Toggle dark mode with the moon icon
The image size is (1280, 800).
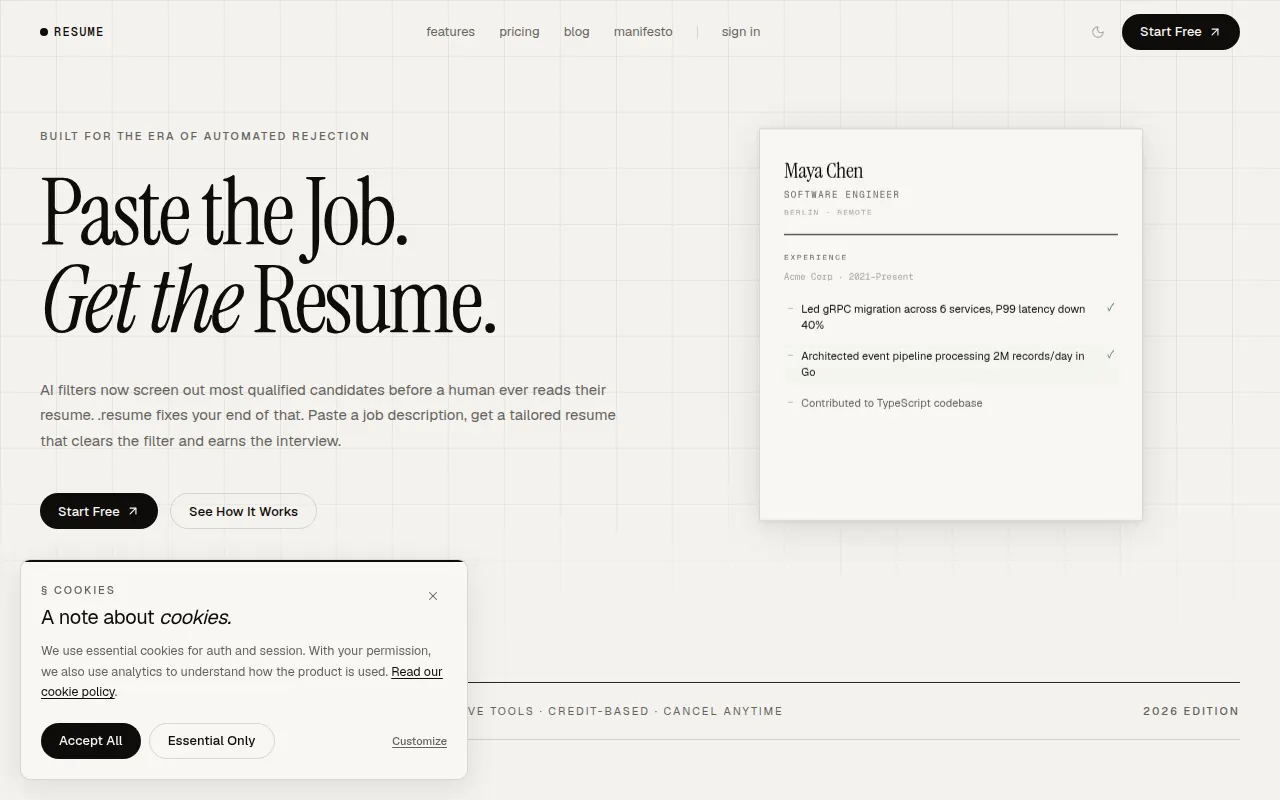(1098, 32)
